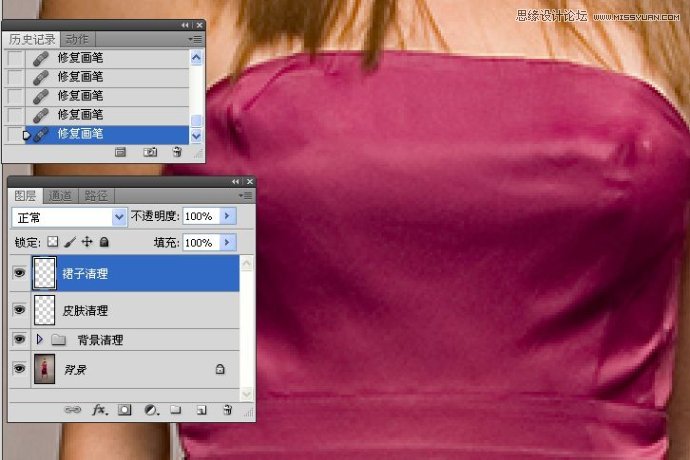Open the 不透明度 opacity slider arrow
The height and width of the screenshot is (460, 690).
227,216
